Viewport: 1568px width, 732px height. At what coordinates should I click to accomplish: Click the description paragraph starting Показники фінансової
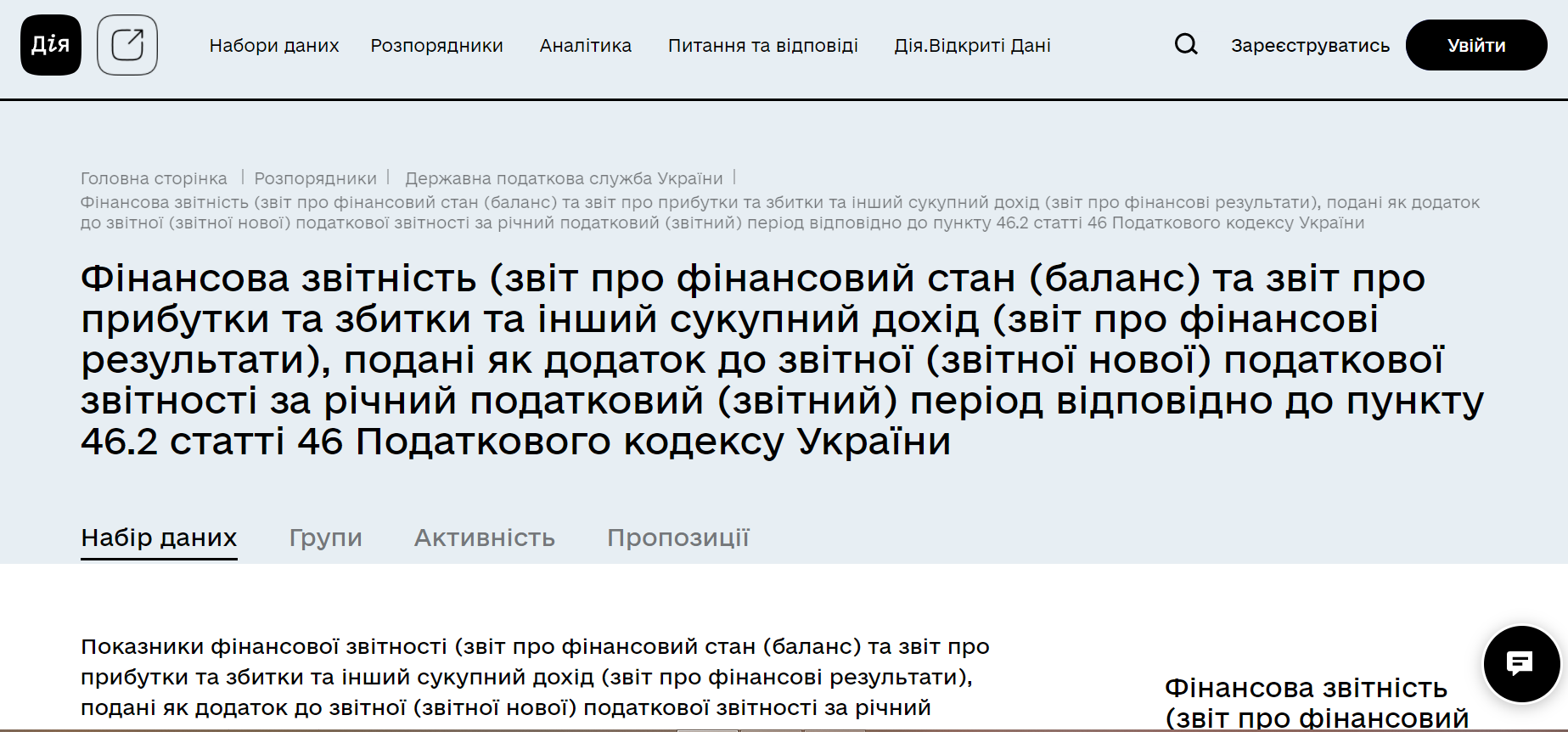pos(535,678)
